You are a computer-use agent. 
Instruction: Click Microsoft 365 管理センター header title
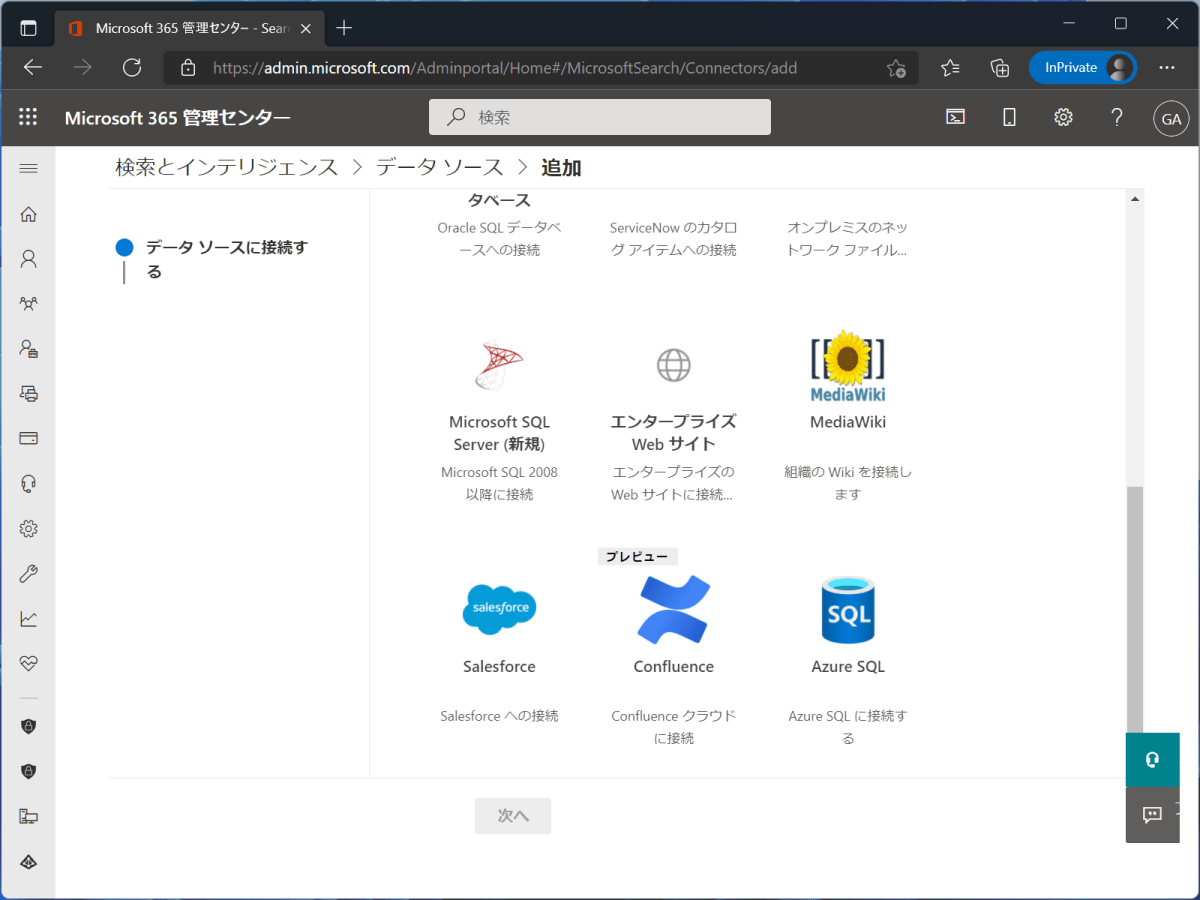point(178,118)
